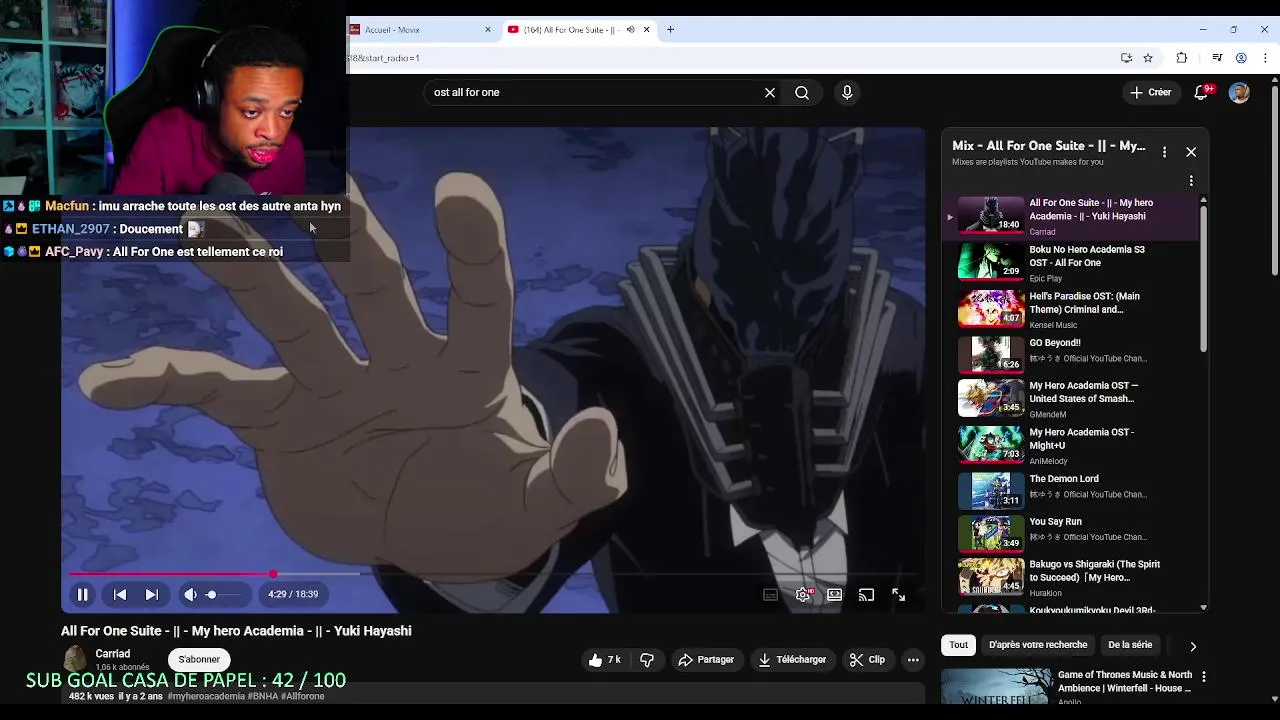Cast the video to a TV

[867, 594]
